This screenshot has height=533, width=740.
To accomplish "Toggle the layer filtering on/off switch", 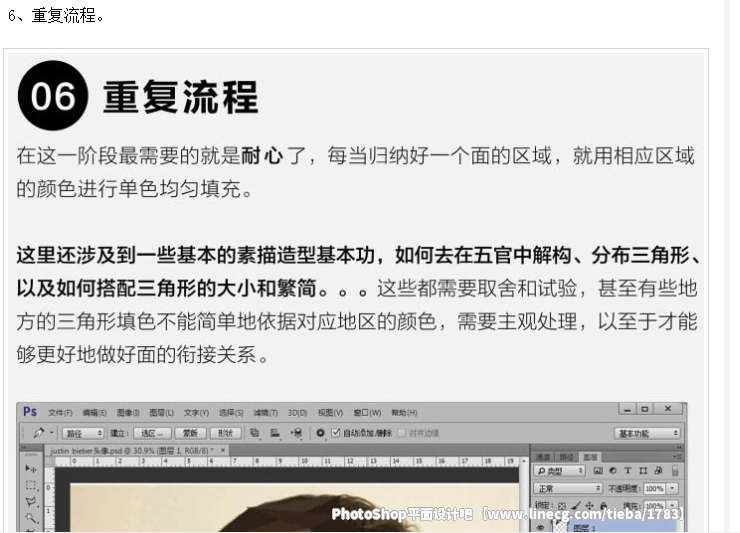I will coord(675,471).
